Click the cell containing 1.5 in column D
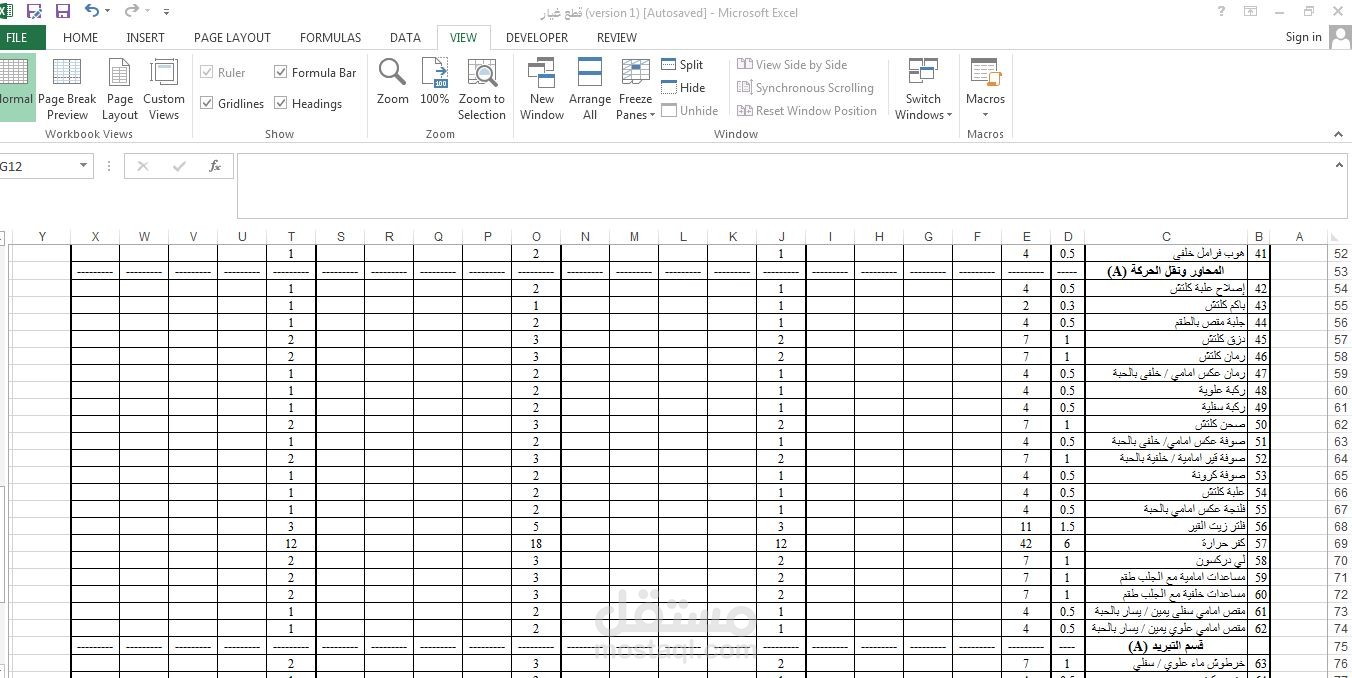The height and width of the screenshot is (678, 1352). [x=1067, y=526]
